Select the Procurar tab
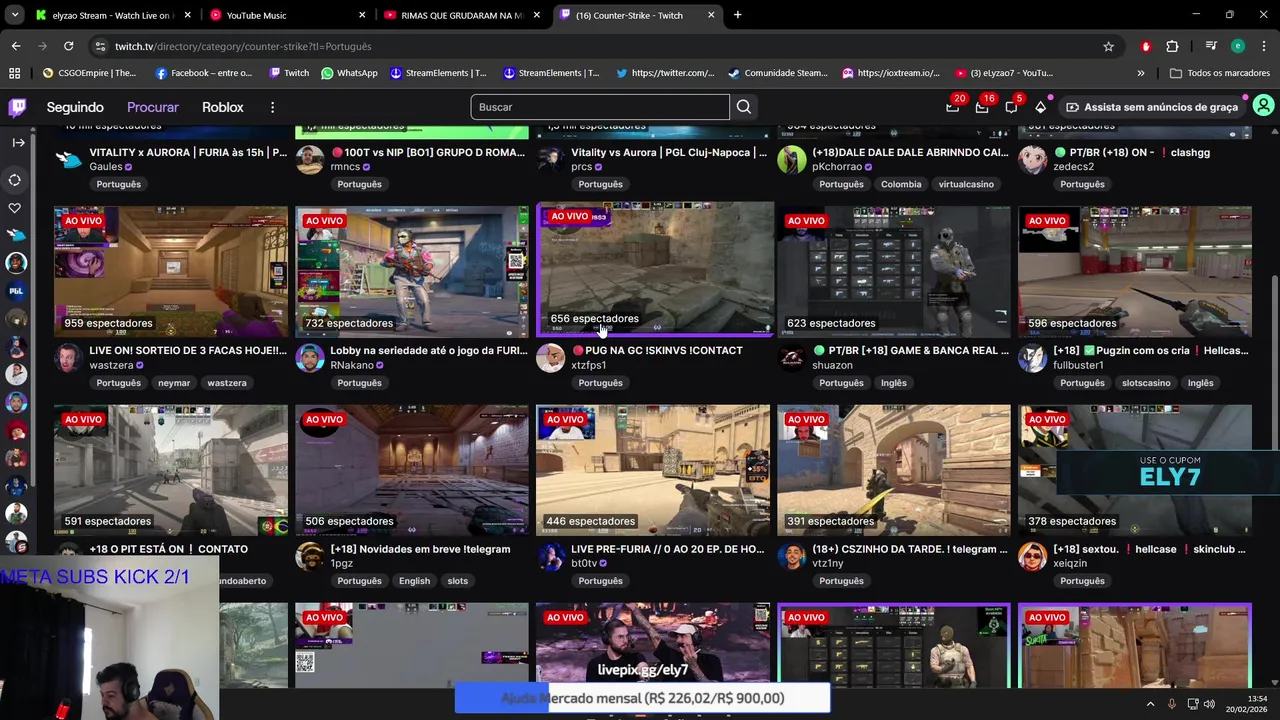Image resolution: width=1280 pixels, height=720 pixels. (153, 107)
